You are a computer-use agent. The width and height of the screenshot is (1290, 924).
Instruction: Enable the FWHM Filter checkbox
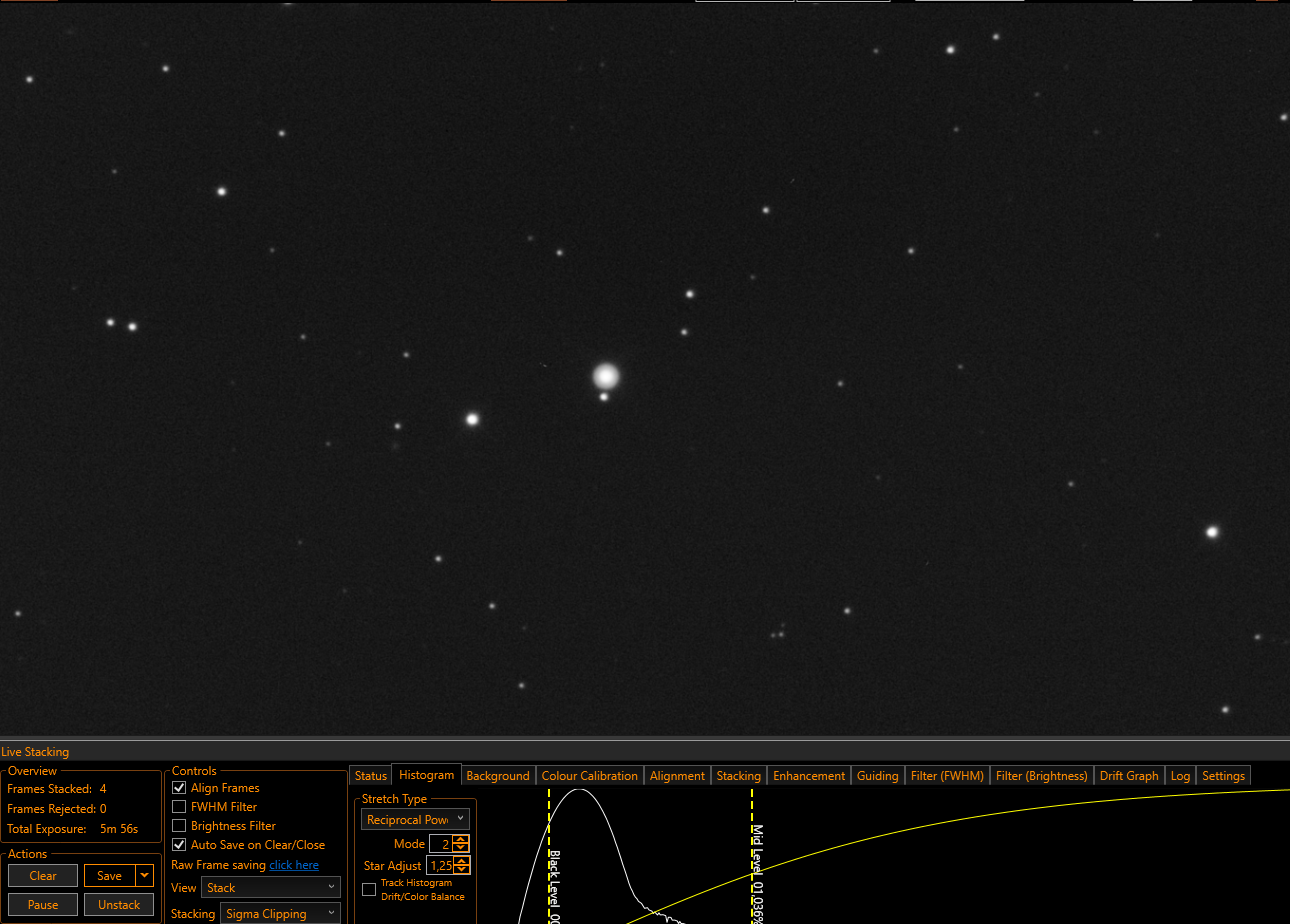point(180,807)
